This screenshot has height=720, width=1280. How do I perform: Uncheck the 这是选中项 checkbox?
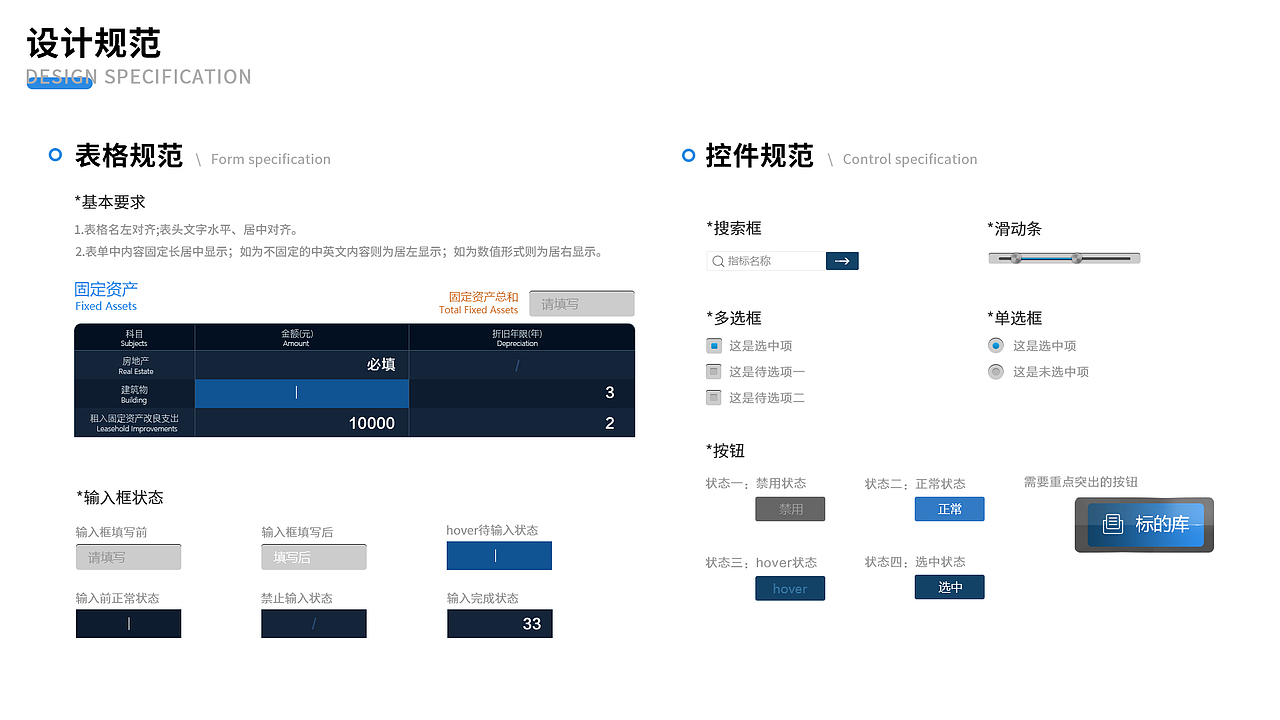(x=714, y=345)
